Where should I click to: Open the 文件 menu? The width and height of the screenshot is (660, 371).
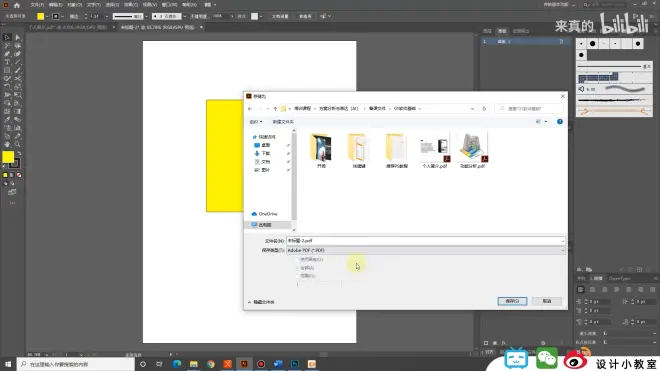37,5
